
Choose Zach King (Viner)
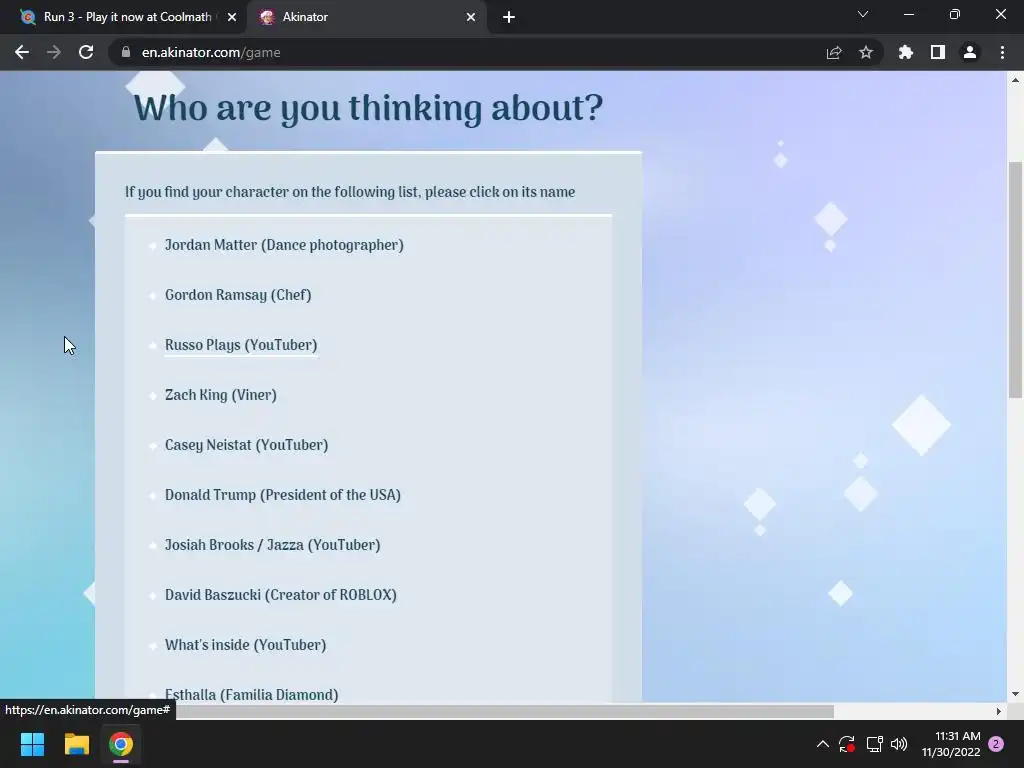click(x=221, y=395)
